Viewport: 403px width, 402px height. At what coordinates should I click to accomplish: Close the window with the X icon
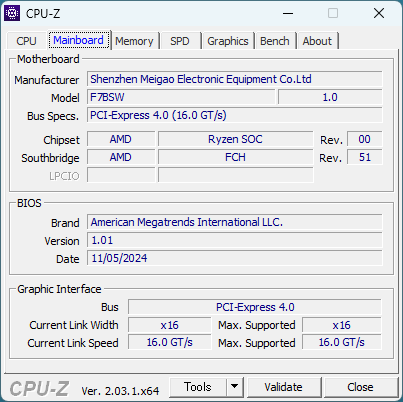[379, 14]
